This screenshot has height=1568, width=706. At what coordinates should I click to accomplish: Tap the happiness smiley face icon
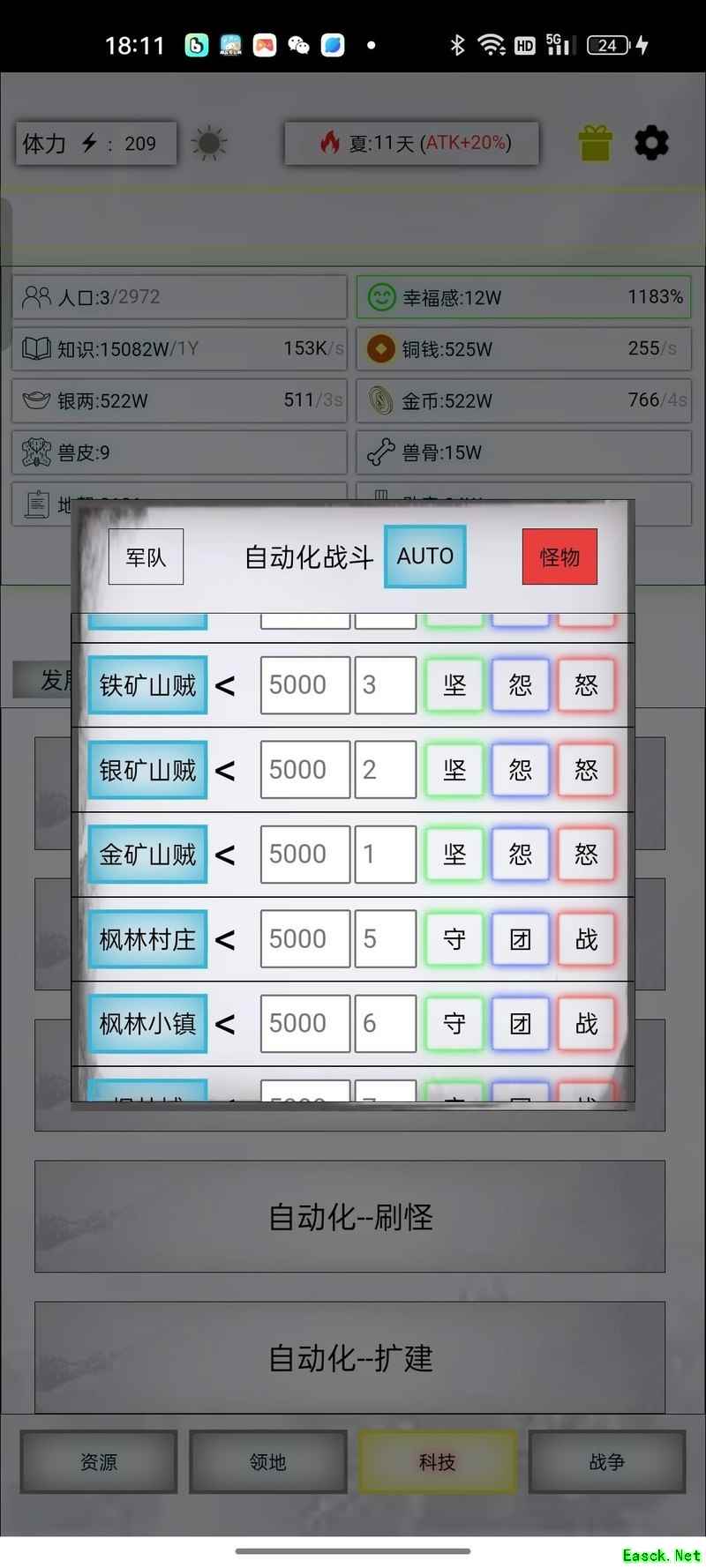tap(381, 297)
